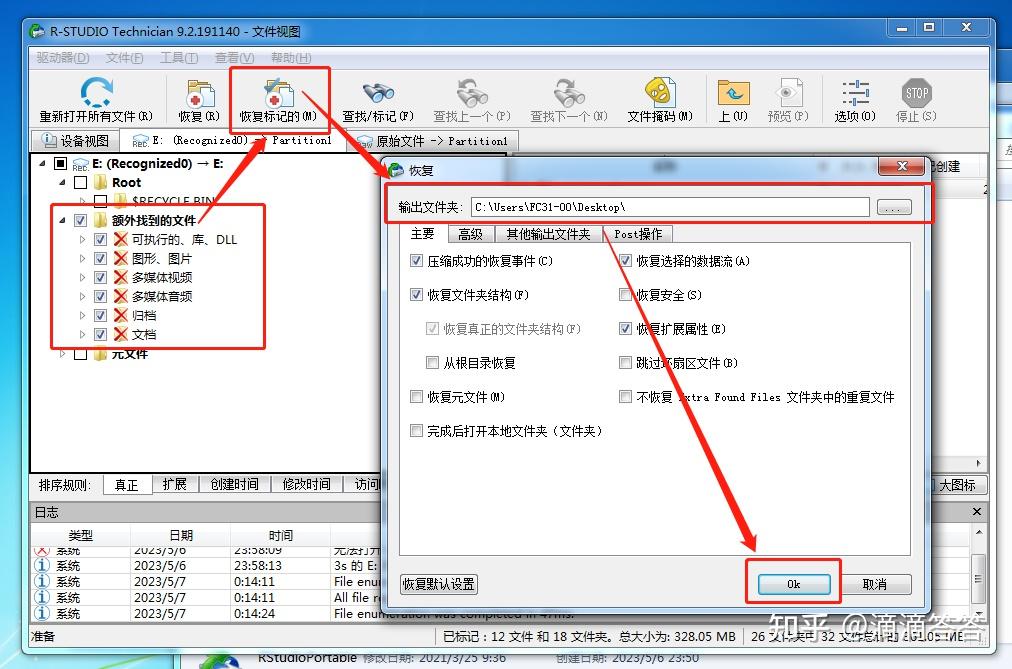Screen dimensions: 1012x669
Task: Click the output folder browse (...) field
Action: pos(895,207)
